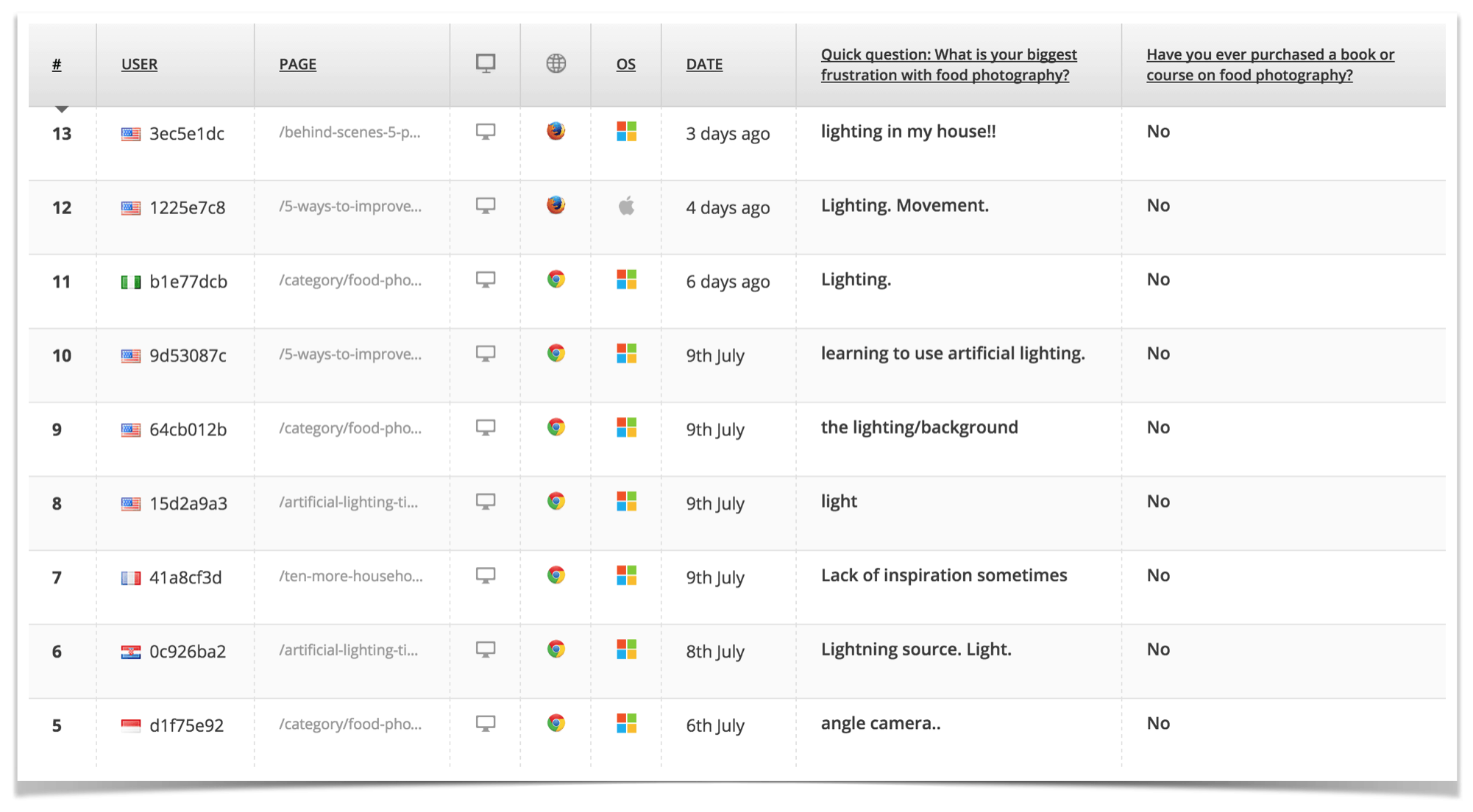This screenshot has height=812, width=1473.
Task: Click the biggest frustration question header
Action: (948, 65)
